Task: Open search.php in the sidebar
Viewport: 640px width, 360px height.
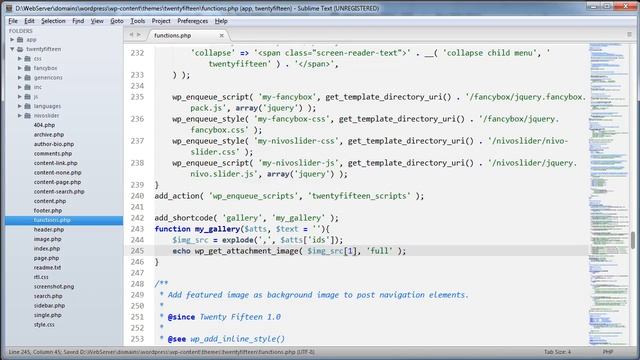Action: 48,296
